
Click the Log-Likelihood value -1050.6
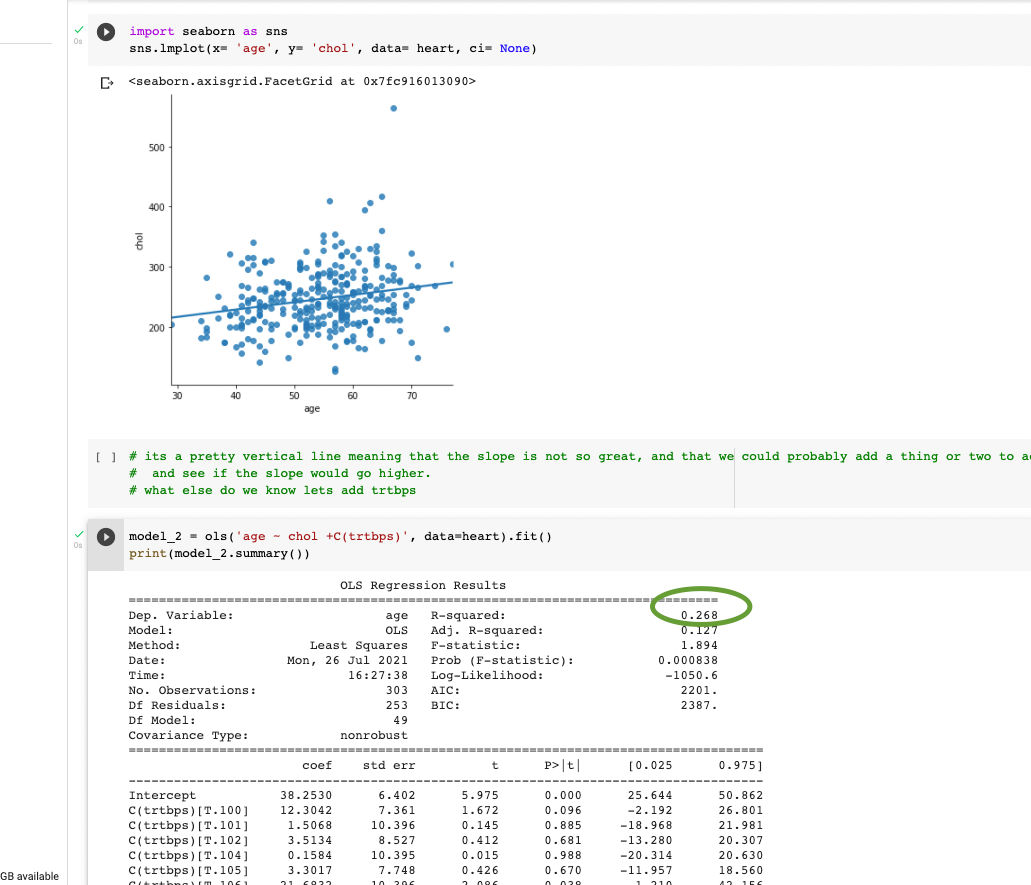(692, 675)
